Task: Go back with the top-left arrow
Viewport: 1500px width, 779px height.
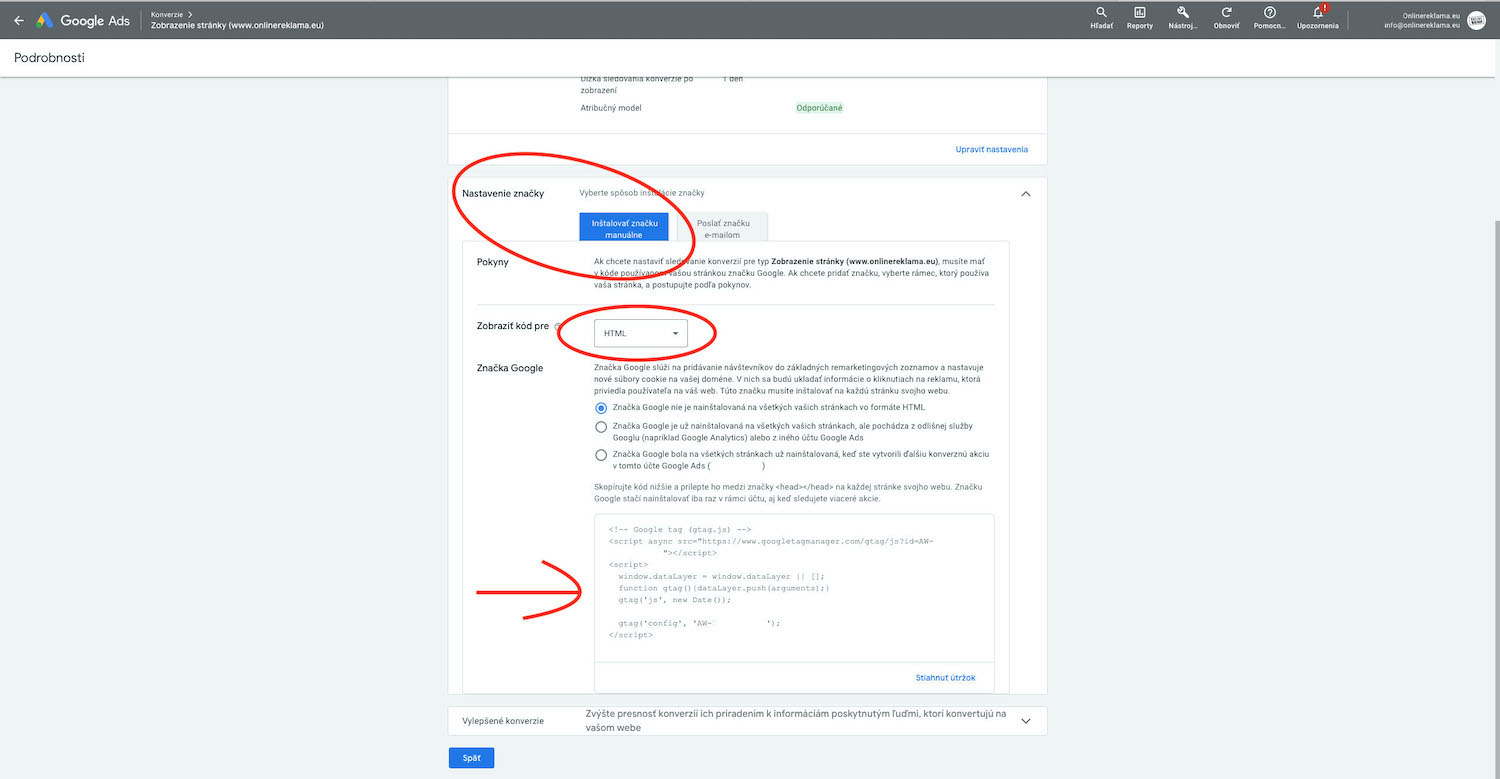Action: (x=18, y=20)
